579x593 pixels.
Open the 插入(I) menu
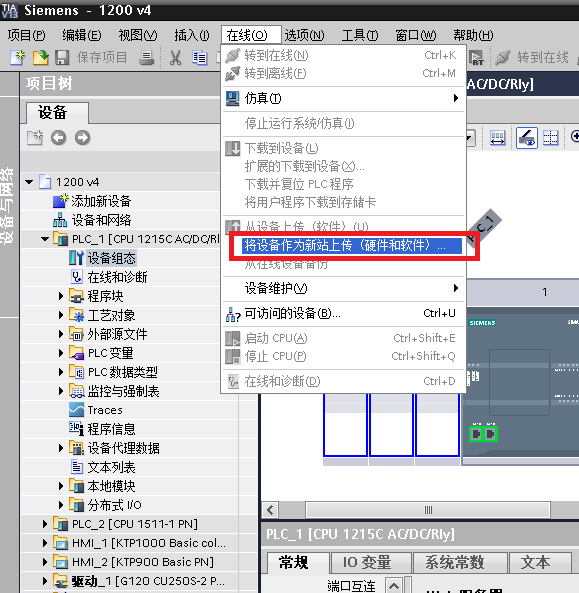tap(192, 35)
